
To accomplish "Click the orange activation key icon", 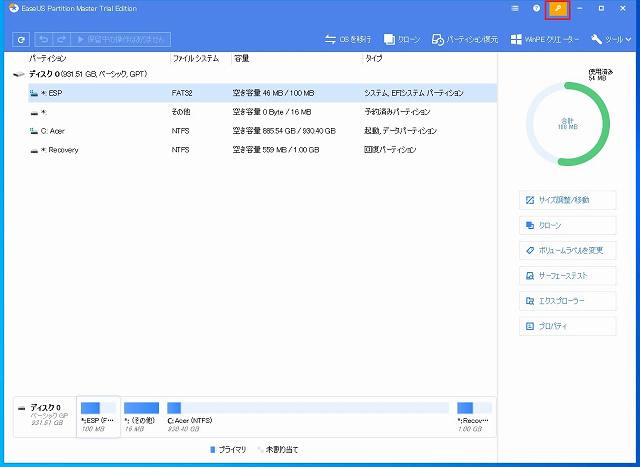I will [558, 9].
